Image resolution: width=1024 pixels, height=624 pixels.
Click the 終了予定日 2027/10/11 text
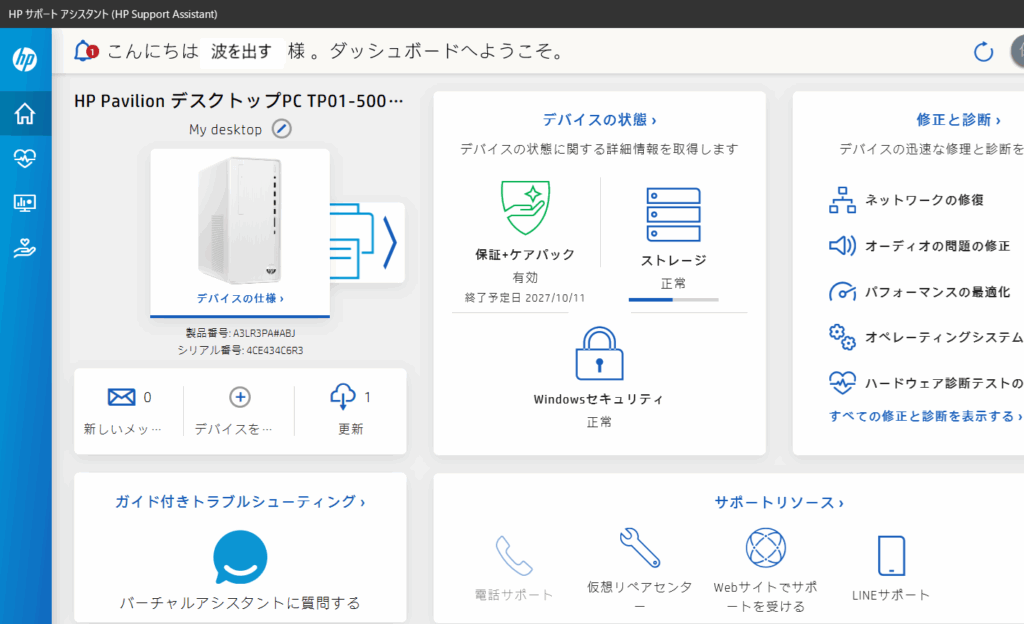[525, 298]
